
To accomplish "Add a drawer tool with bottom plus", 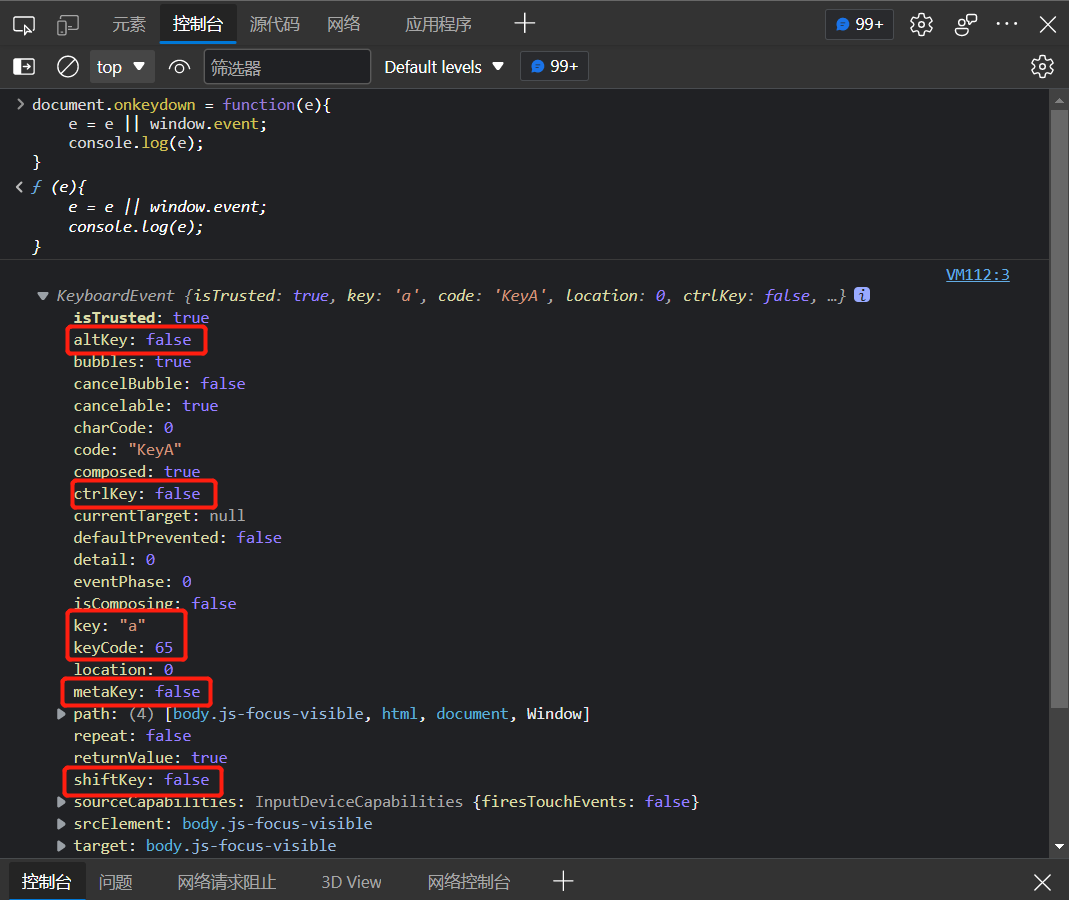I will point(563,881).
